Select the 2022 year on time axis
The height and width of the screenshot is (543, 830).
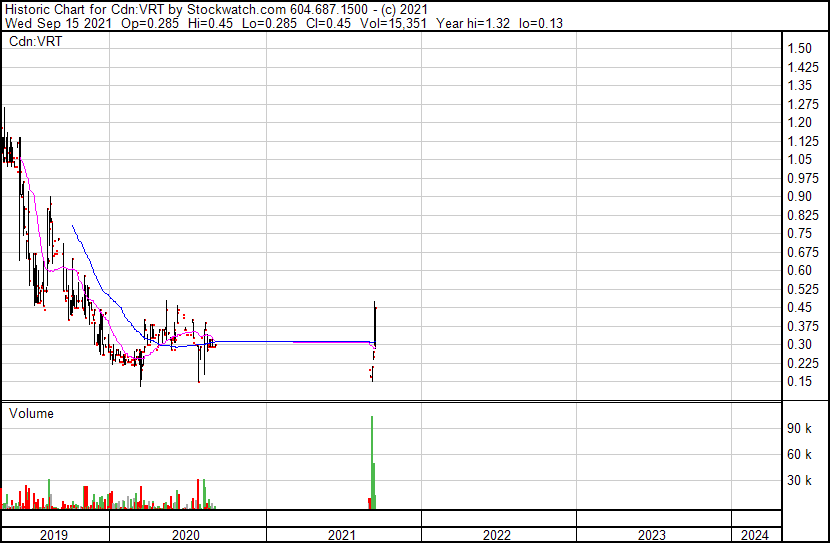(x=497, y=535)
